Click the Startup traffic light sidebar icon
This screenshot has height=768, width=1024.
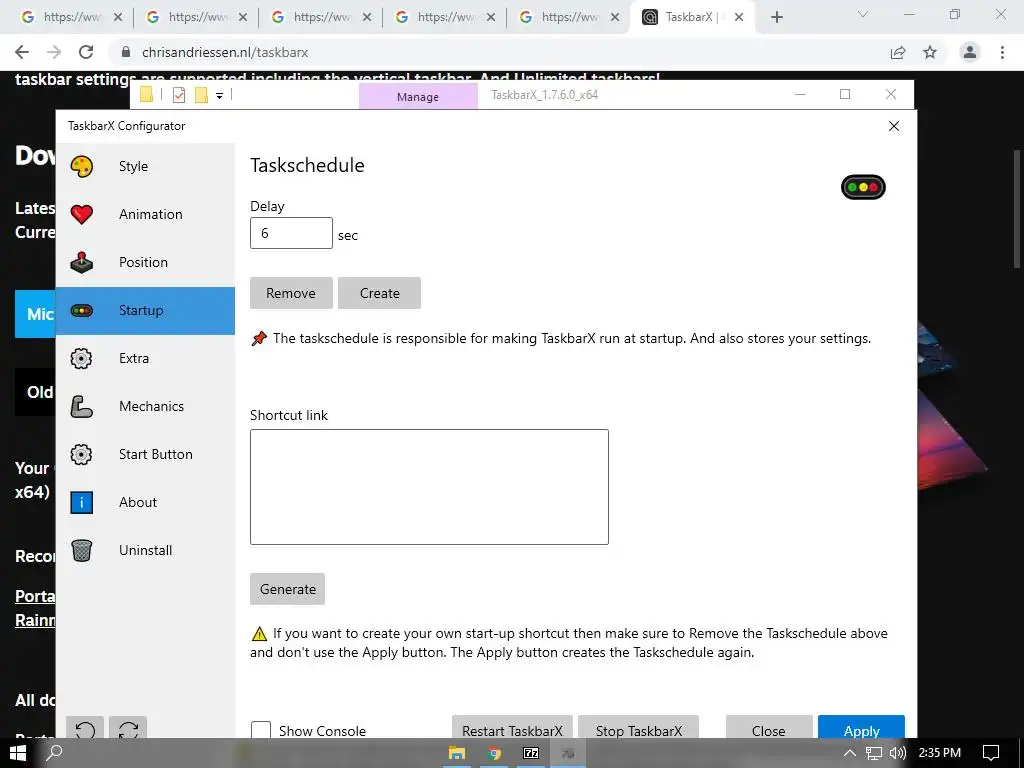click(x=82, y=310)
